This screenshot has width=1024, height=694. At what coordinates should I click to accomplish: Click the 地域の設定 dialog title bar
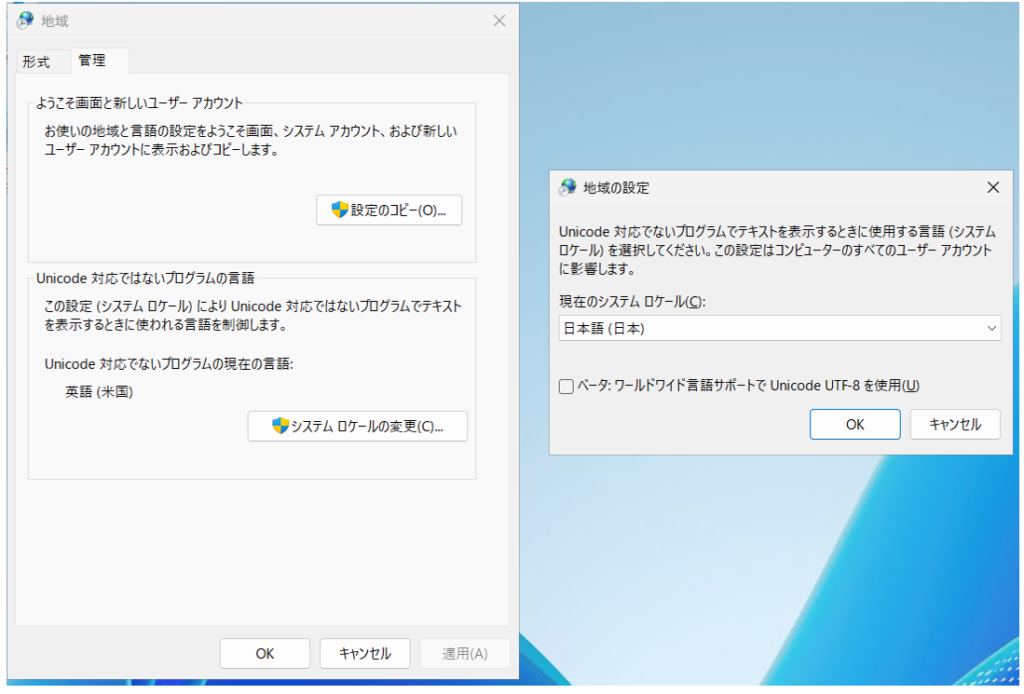click(760, 187)
